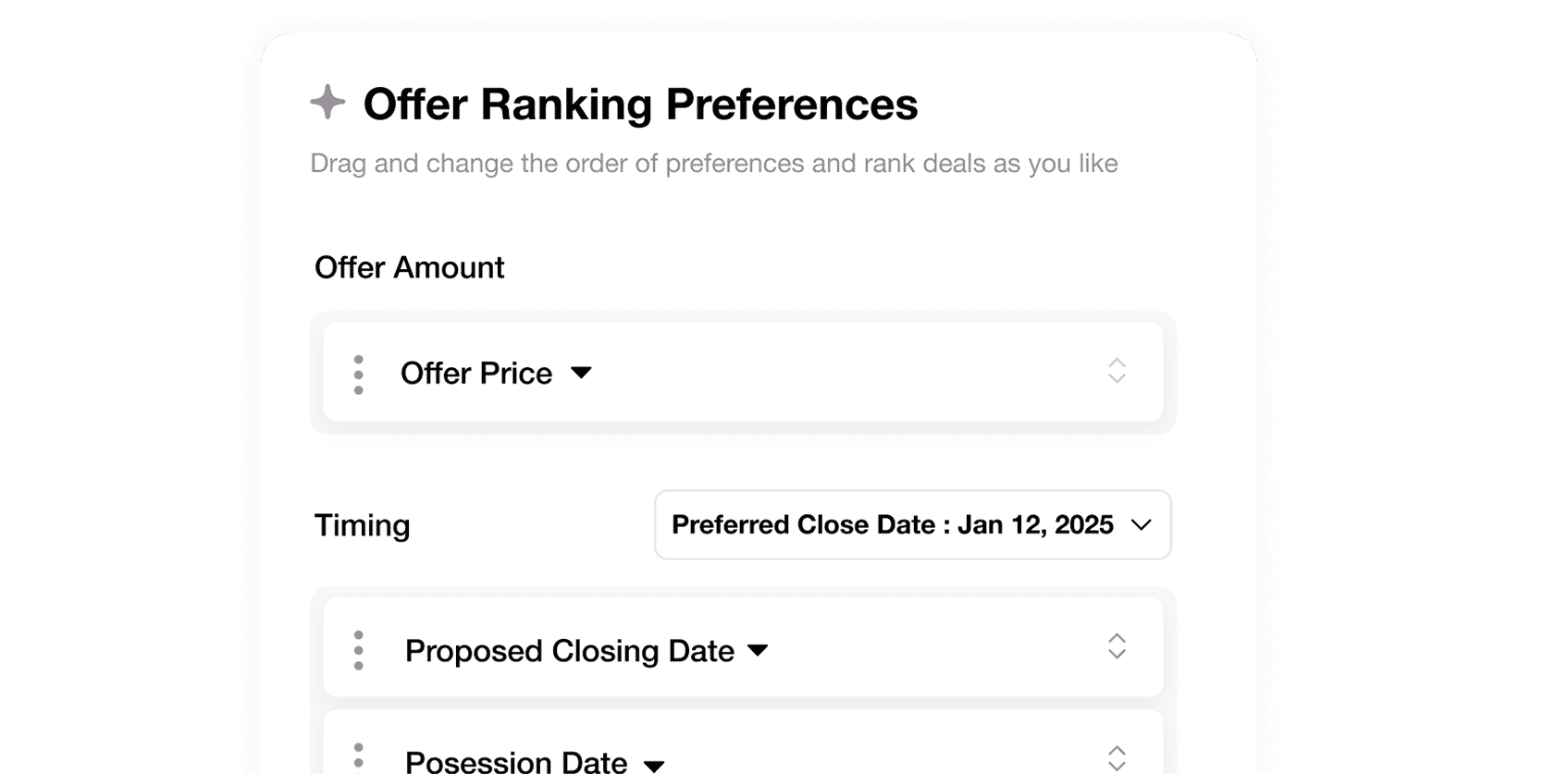The image size is (1568, 774).
Task: Click the reorder arrows on Proposed Closing Date row
Action: [x=1117, y=646]
